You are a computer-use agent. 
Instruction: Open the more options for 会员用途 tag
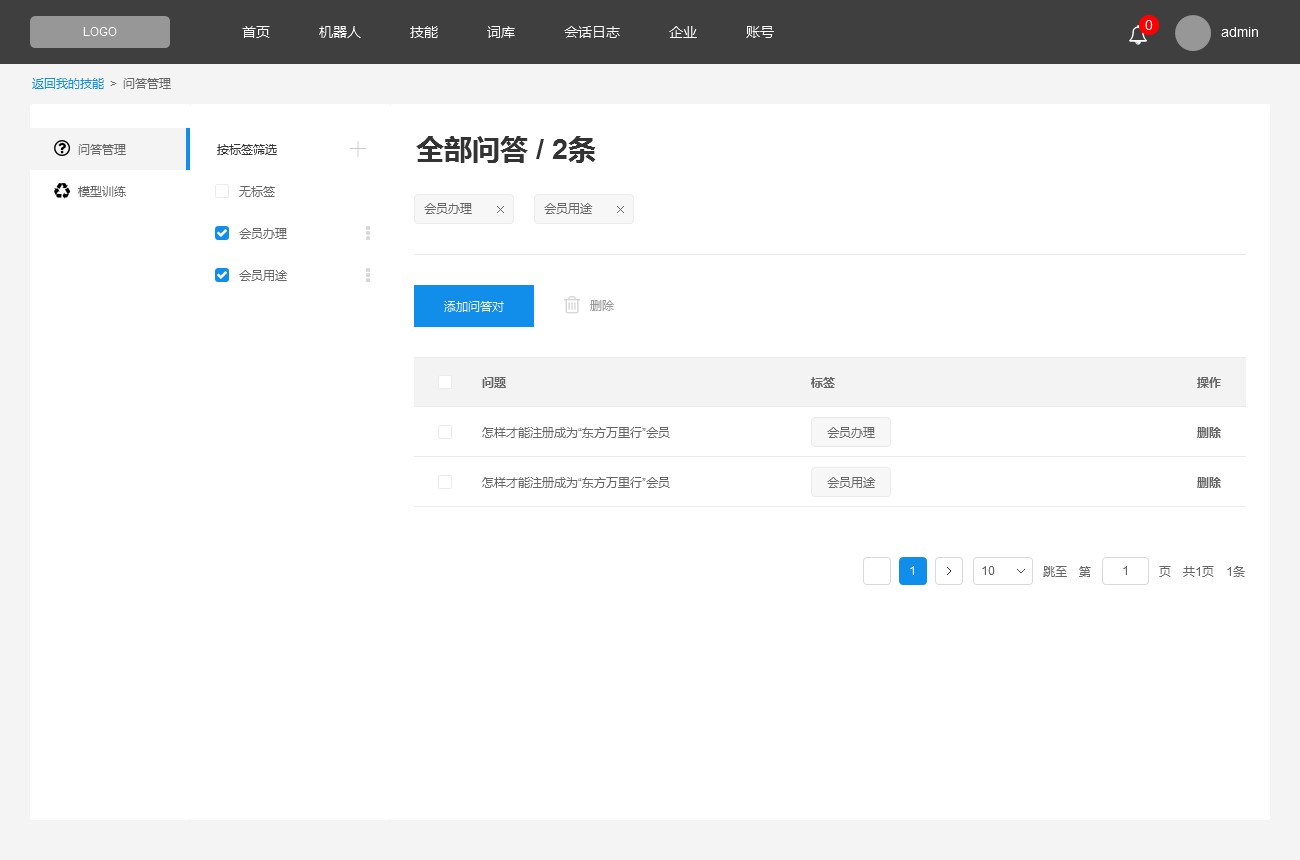(368, 275)
